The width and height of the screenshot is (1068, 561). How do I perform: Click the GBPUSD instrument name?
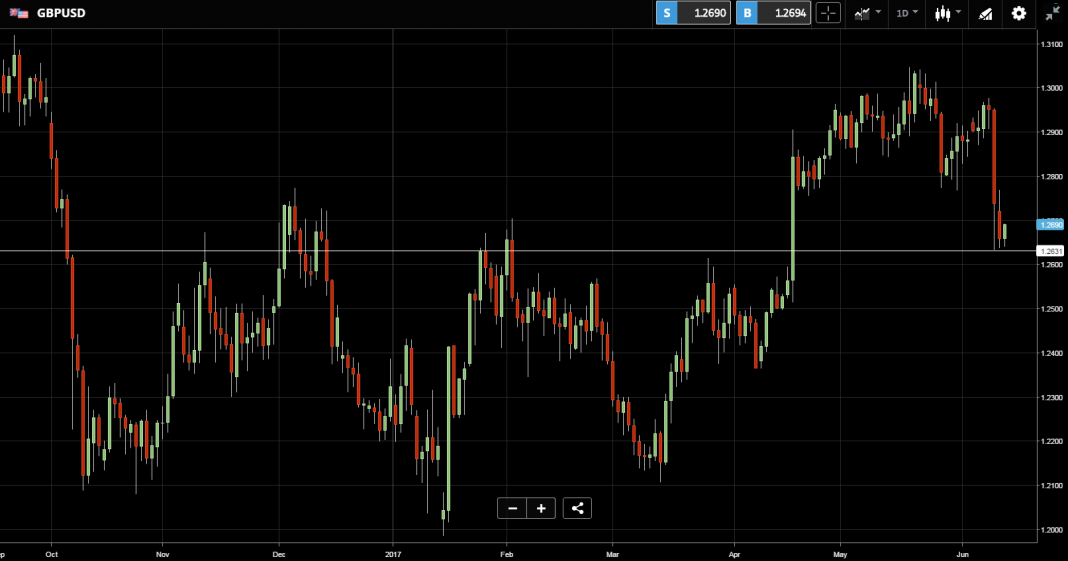(x=61, y=13)
